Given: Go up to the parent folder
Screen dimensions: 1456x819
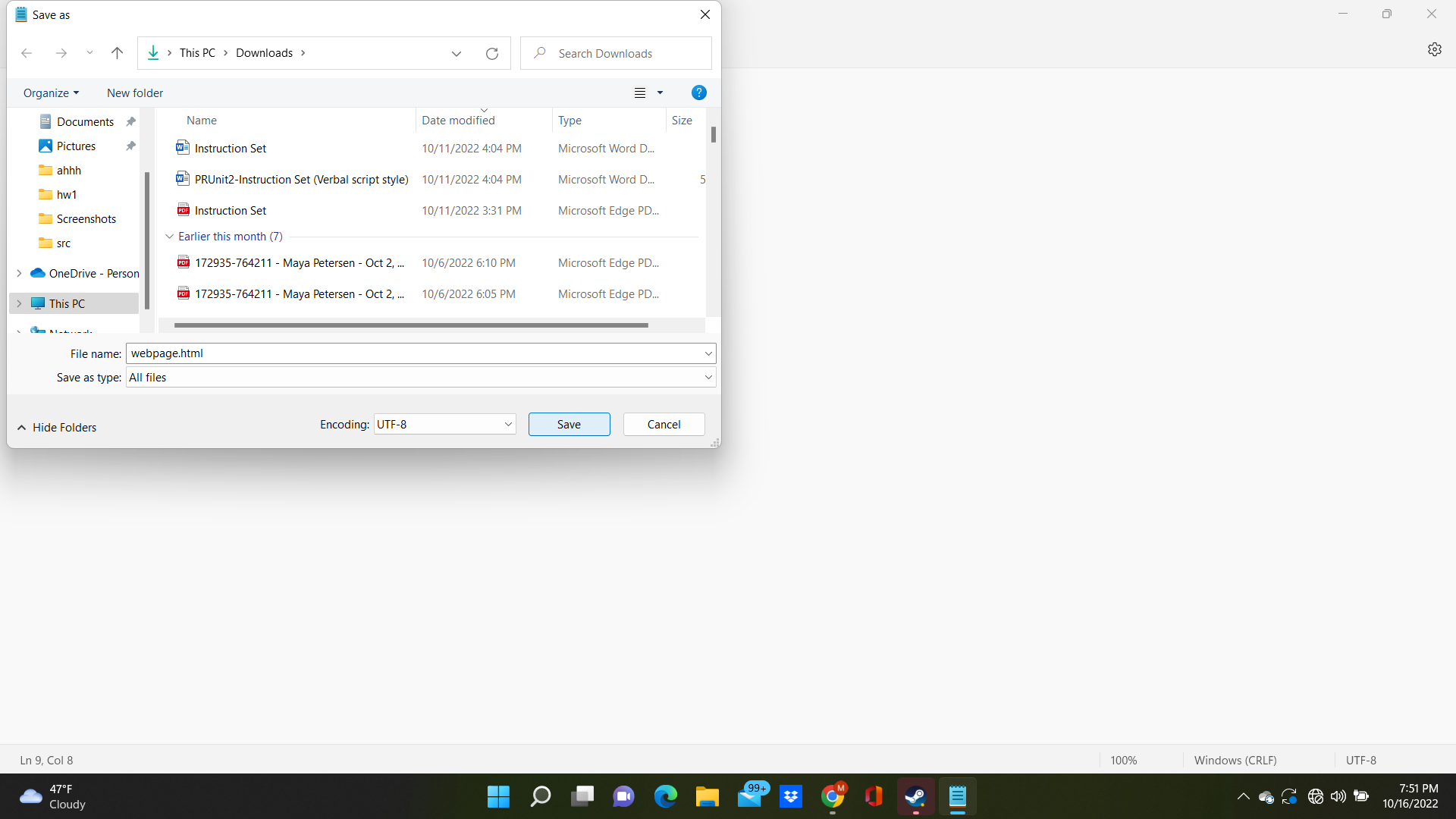Looking at the screenshot, I should click(117, 53).
